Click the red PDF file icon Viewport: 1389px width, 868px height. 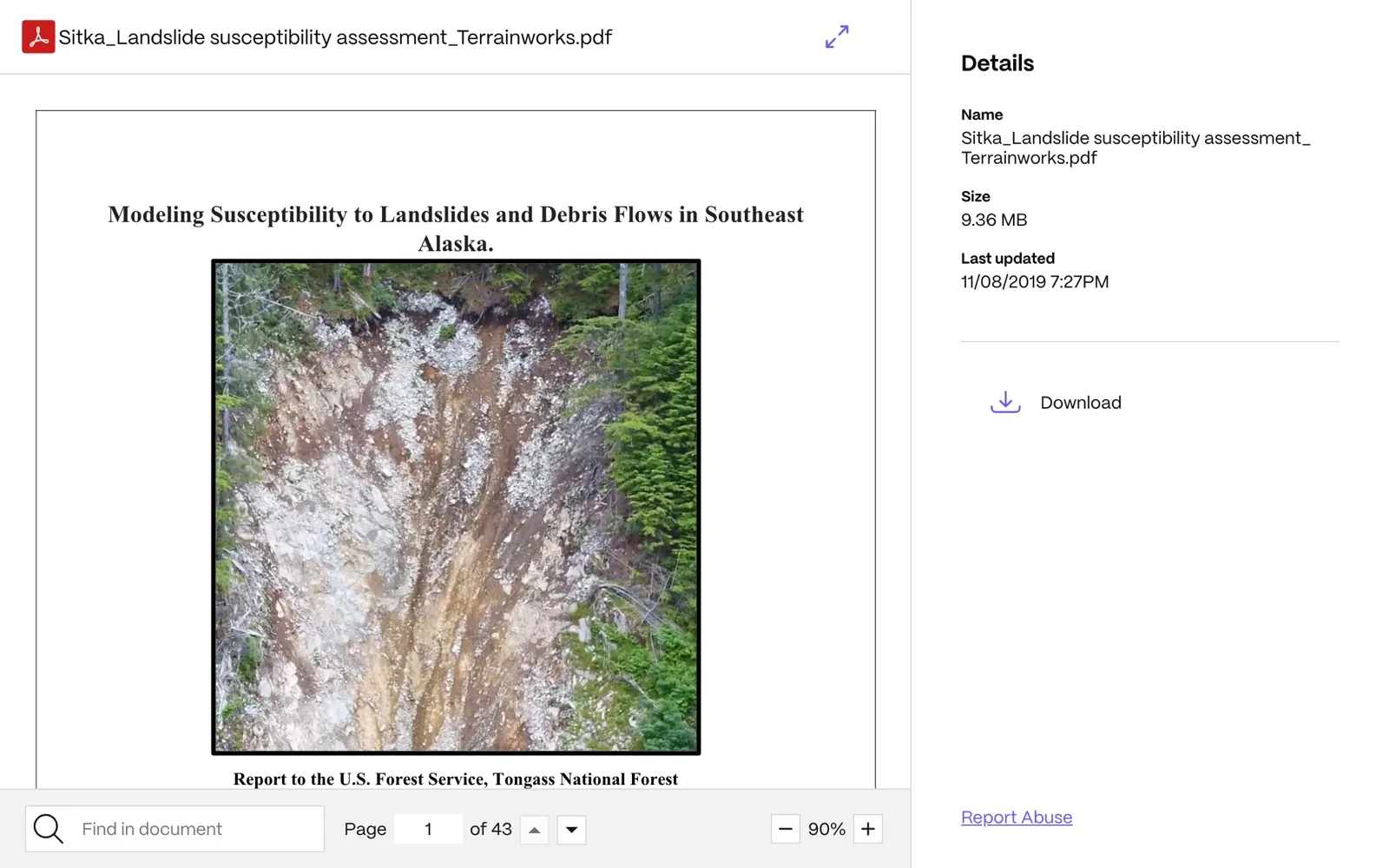coord(38,37)
